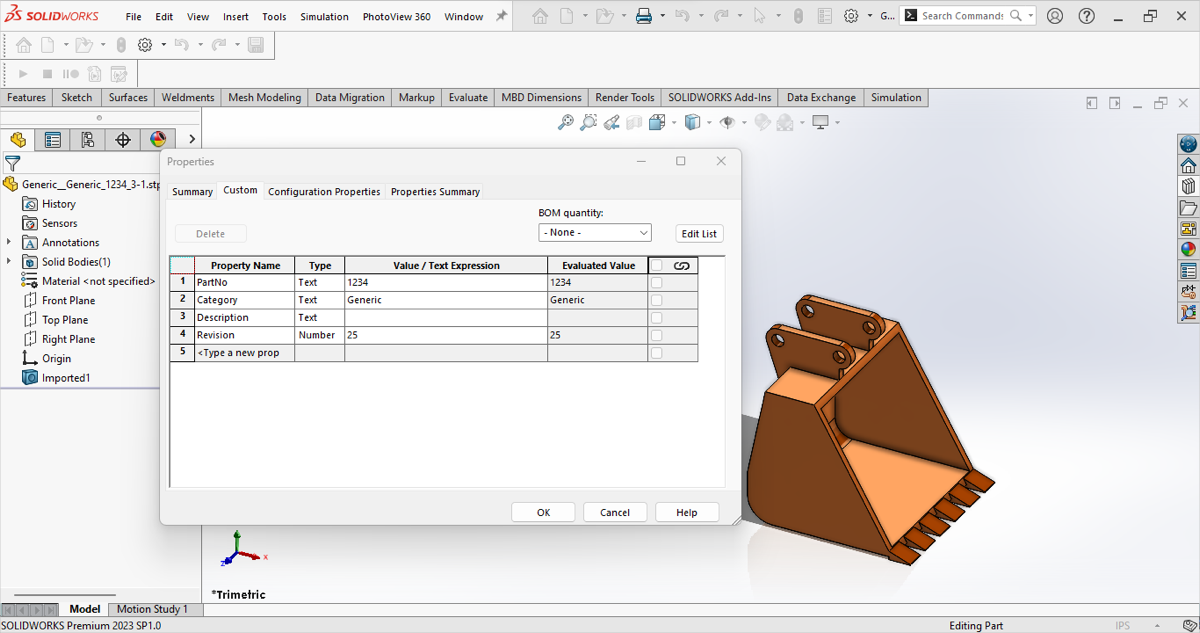The image size is (1200, 633).
Task: Toggle the link checkbox for Revision row
Action: (656, 335)
